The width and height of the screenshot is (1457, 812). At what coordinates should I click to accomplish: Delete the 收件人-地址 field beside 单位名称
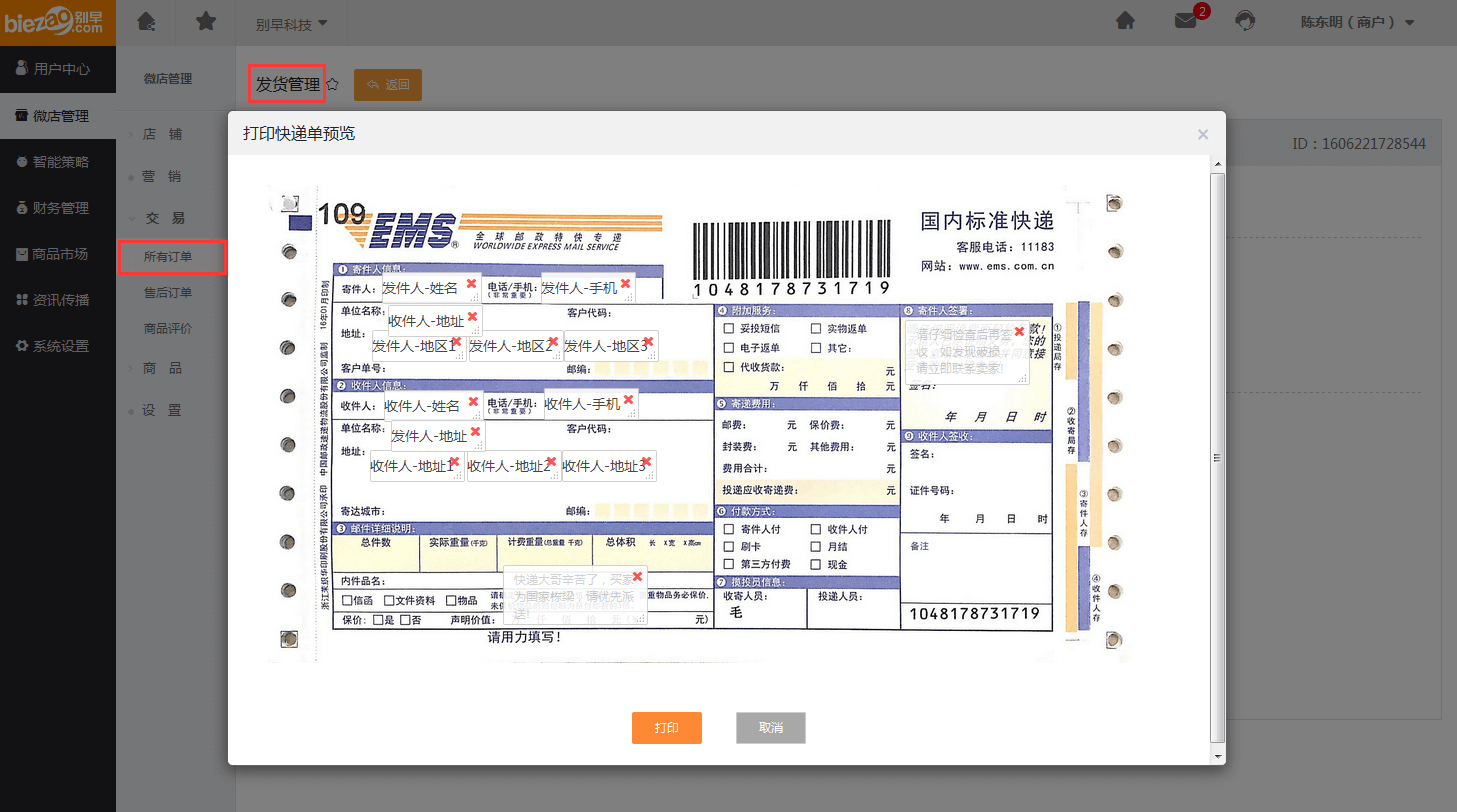pos(472,316)
